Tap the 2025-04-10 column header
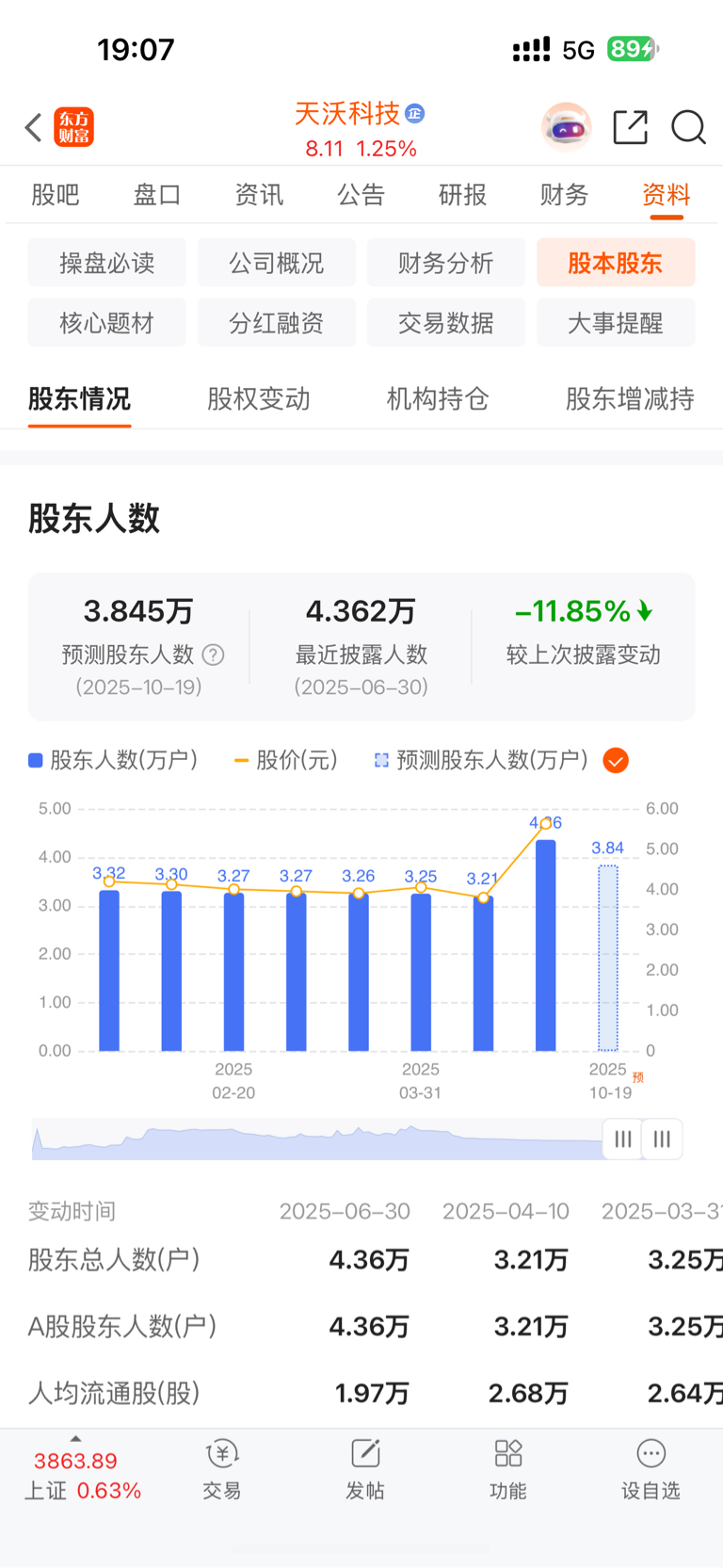The image size is (723, 1568). click(506, 1211)
